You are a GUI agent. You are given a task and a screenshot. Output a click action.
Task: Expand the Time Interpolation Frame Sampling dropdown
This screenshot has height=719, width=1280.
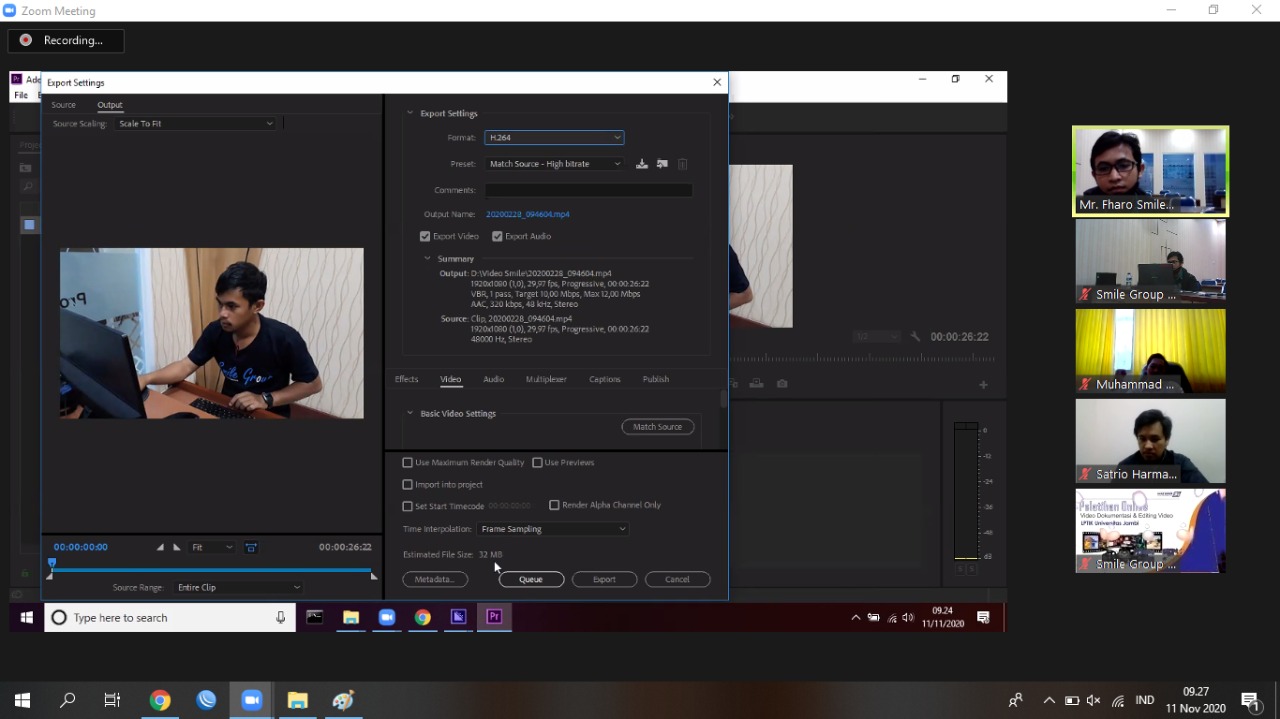pos(552,529)
